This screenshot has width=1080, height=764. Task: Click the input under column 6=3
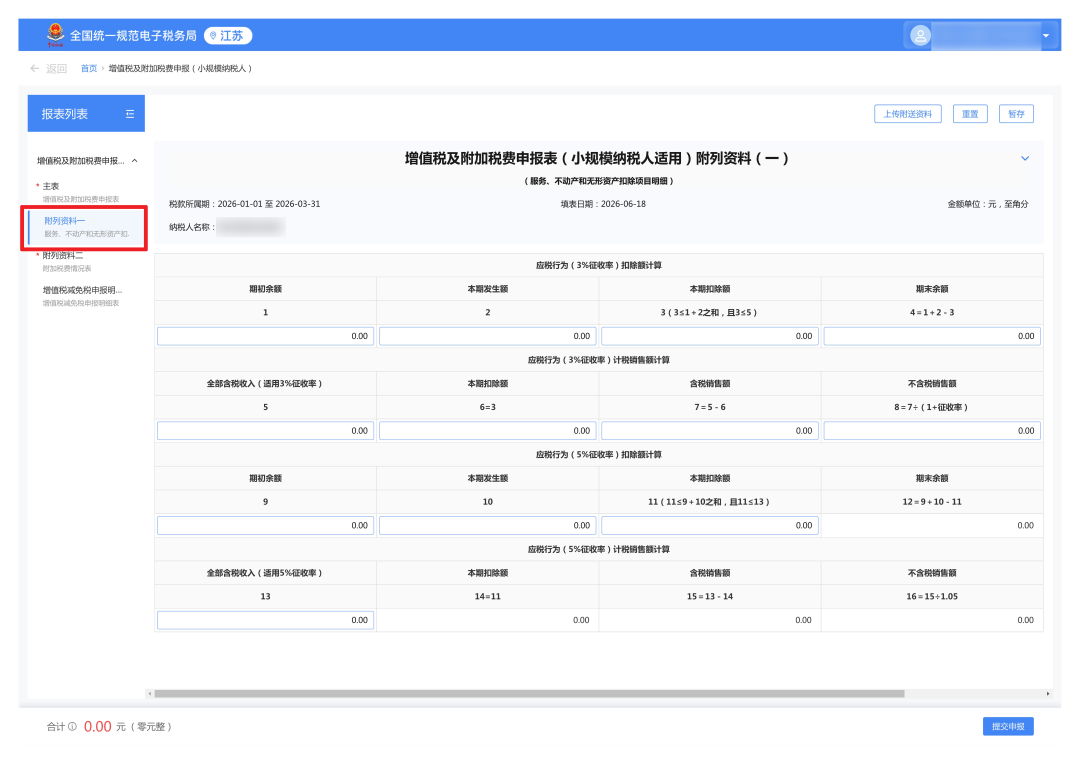click(x=488, y=431)
